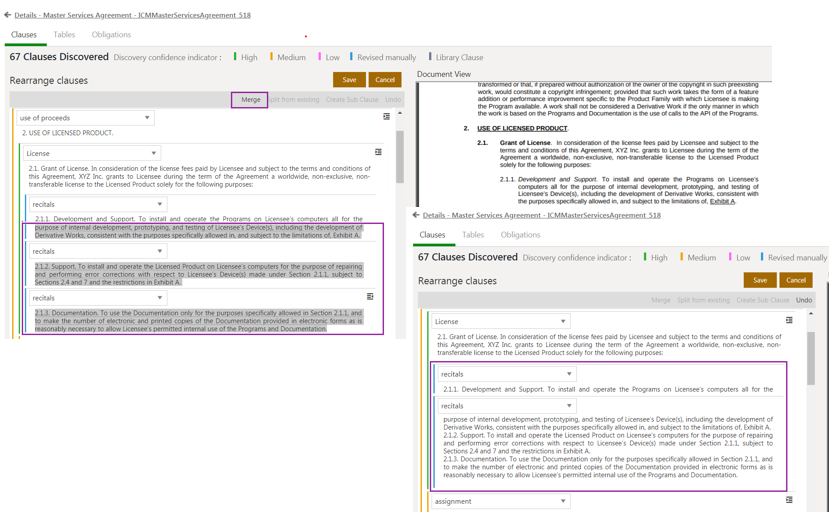Open the third recitals dropdown in left panel

[x=159, y=298]
